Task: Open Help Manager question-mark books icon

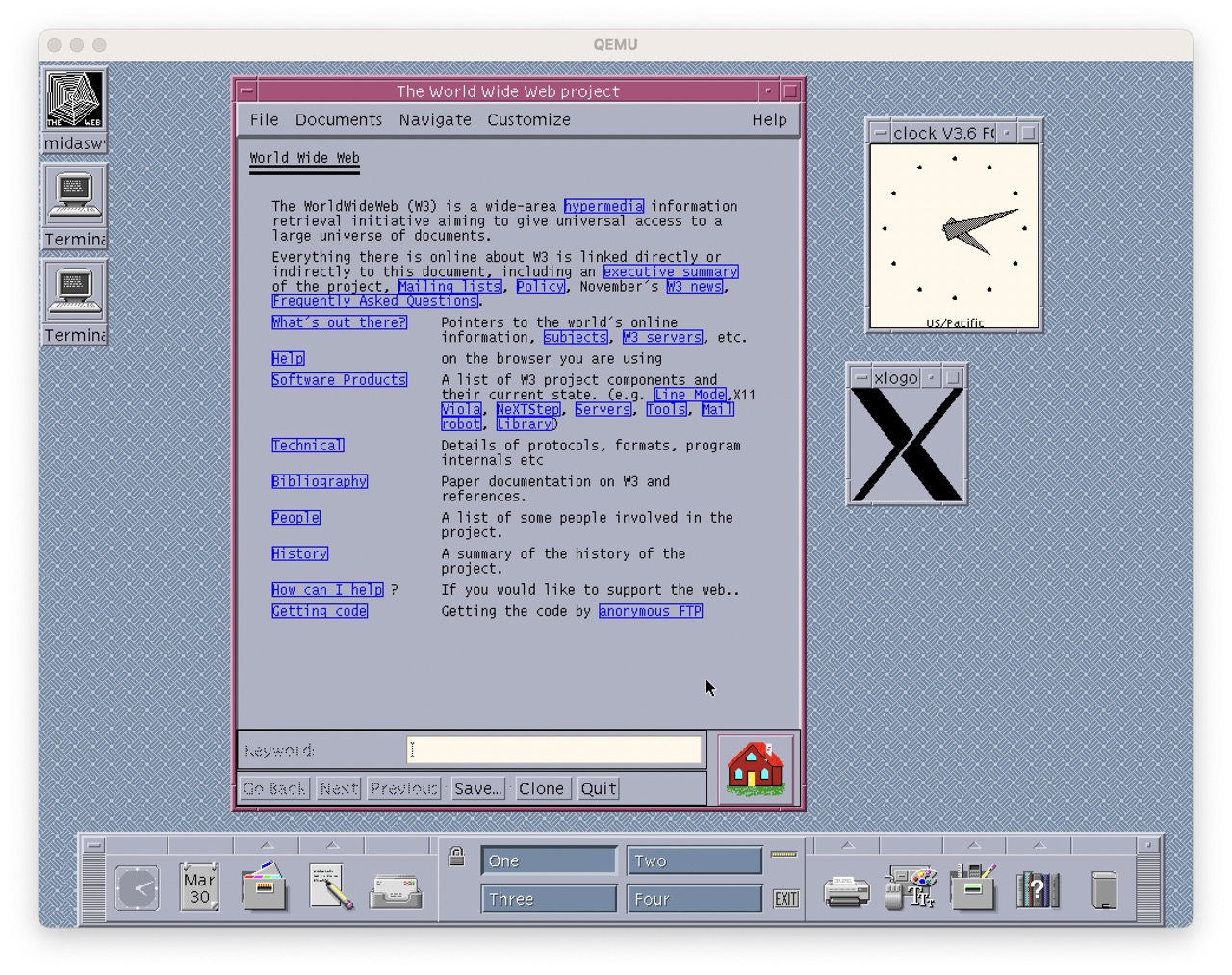Action: click(1038, 889)
